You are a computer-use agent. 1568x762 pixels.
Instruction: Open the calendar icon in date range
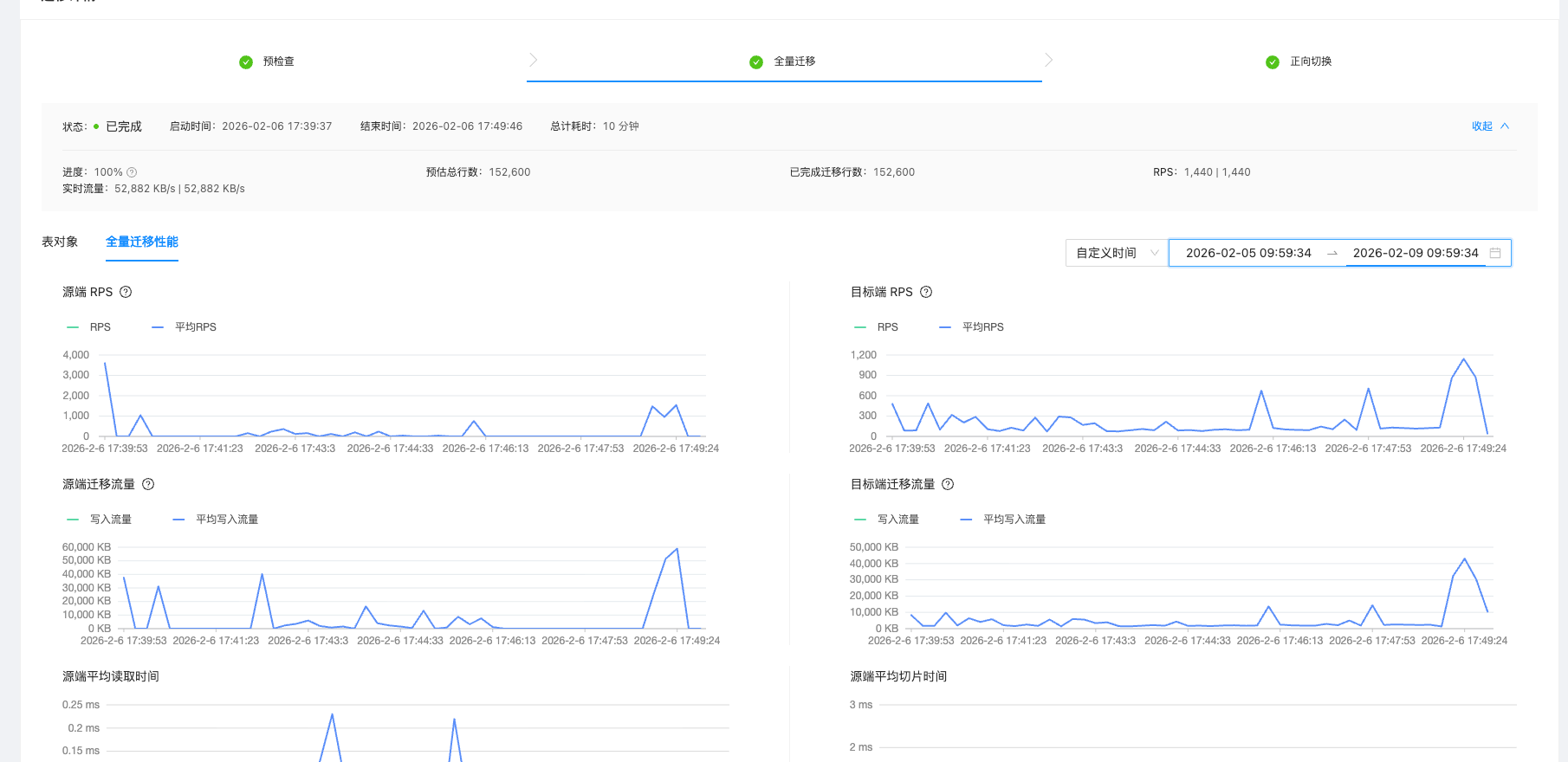pyautogui.click(x=1495, y=253)
